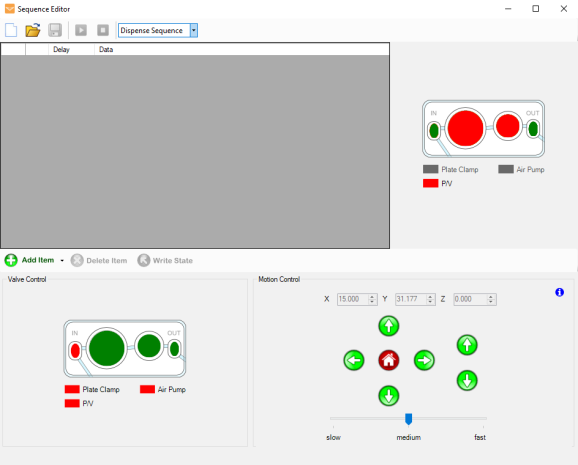Screen dimensions: 578x465
Task: Click the large red valve in the preview diagram
Action: click(x=466, y=128)
